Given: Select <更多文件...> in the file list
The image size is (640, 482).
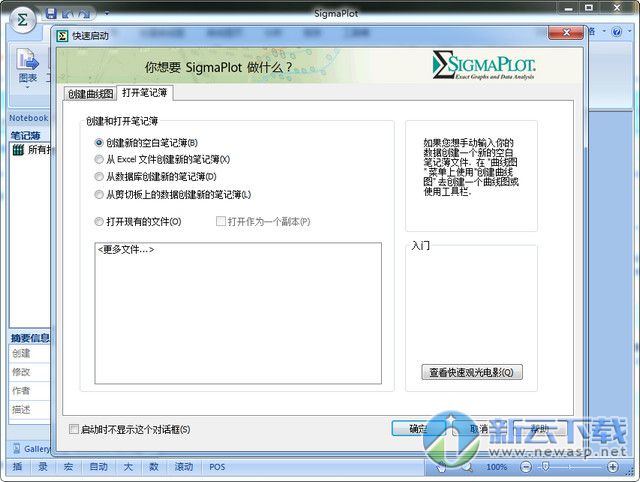Looking at the screenshot, I should pos(126,249).
